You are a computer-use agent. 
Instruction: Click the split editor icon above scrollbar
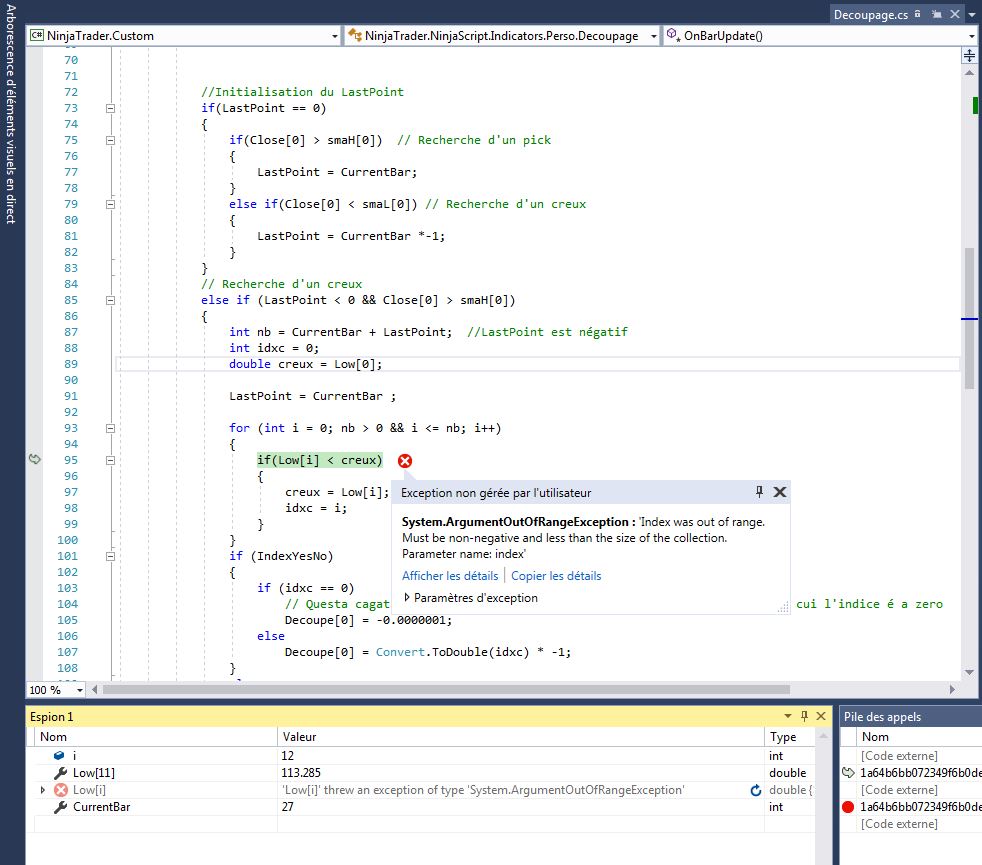pyautogui.click(x=968, y=57)
